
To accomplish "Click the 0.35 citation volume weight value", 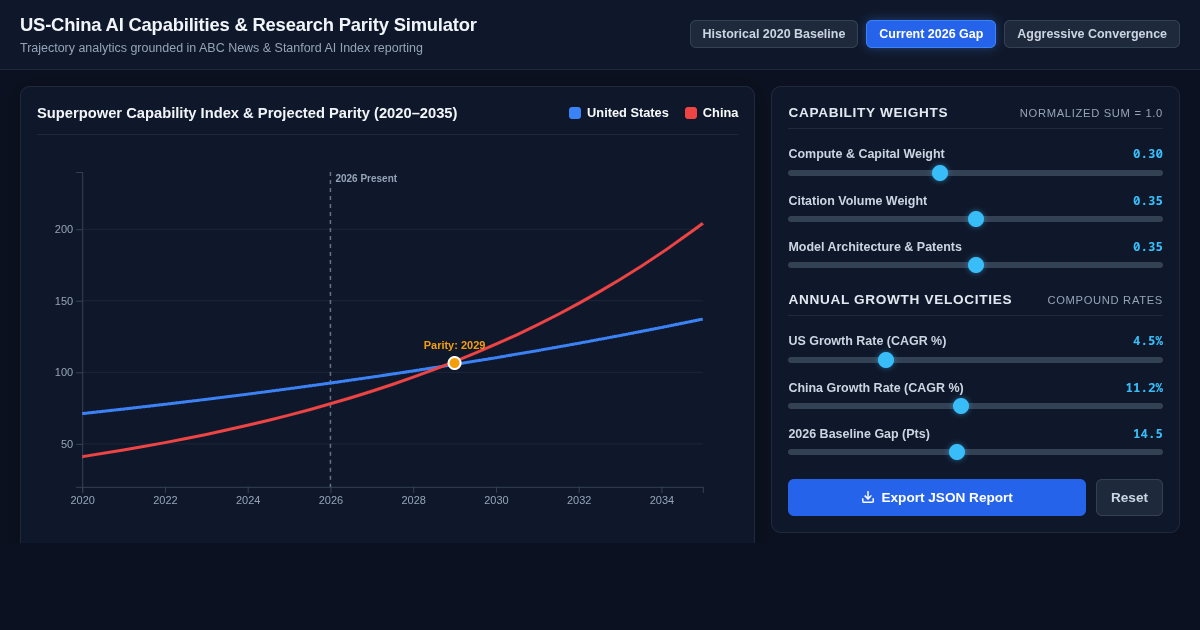I will tap(1148, 201).
